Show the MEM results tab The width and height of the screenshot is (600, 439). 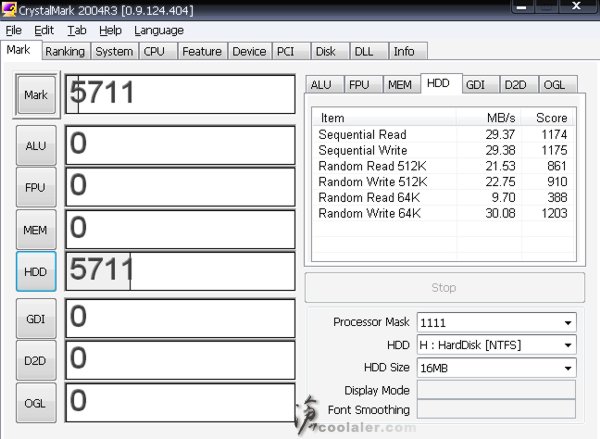click(401, 85)
